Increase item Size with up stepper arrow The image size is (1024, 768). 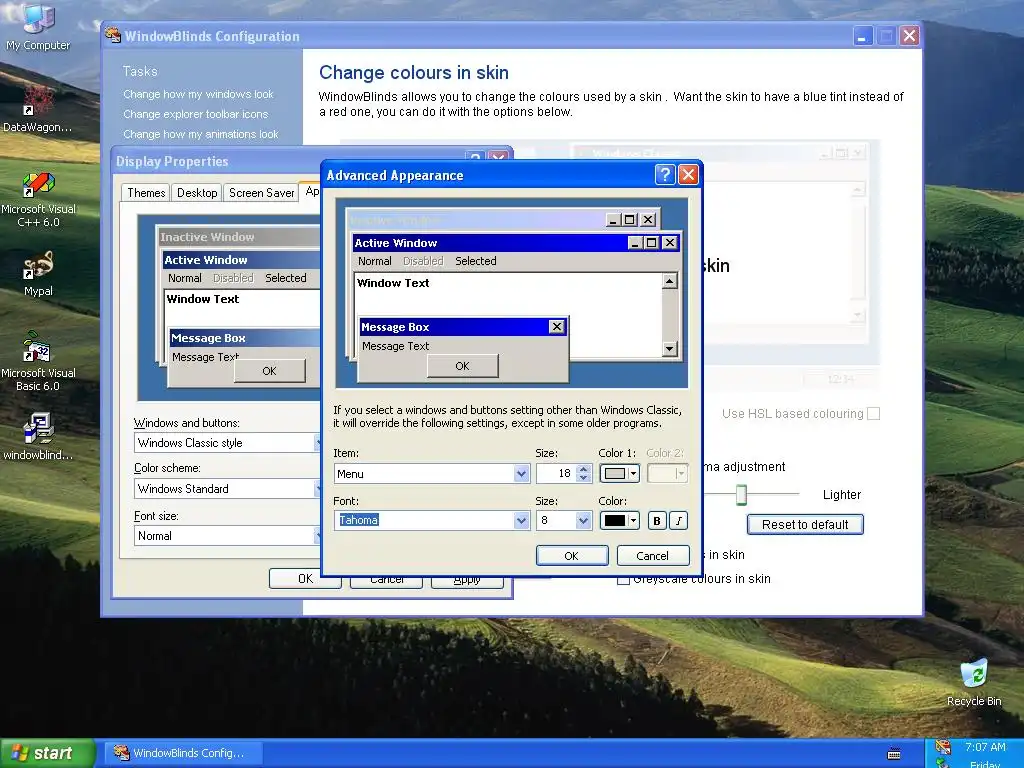[x=584, y=469]
